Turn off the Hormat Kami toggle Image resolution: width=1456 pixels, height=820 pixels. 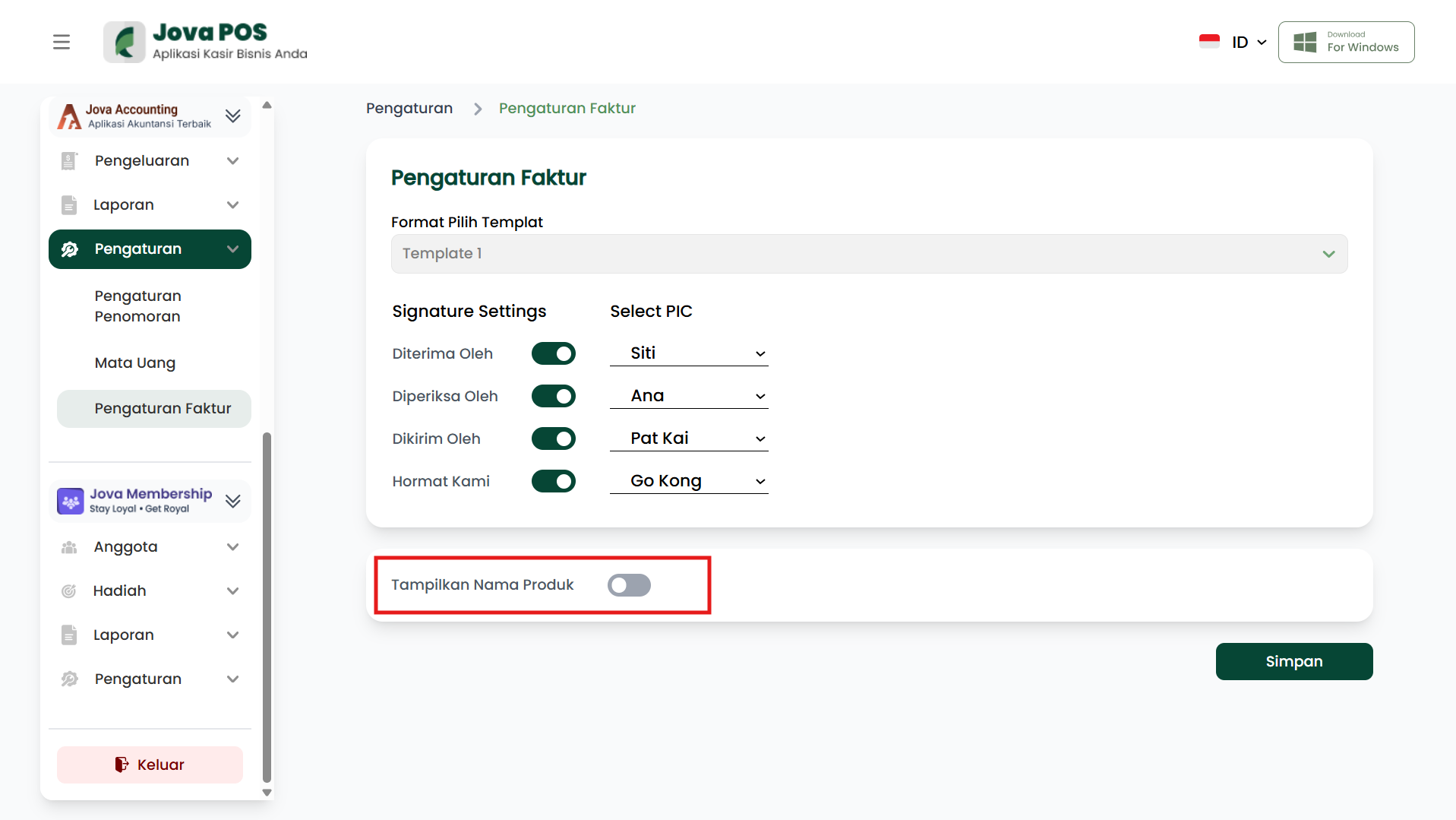coord(554,481)
